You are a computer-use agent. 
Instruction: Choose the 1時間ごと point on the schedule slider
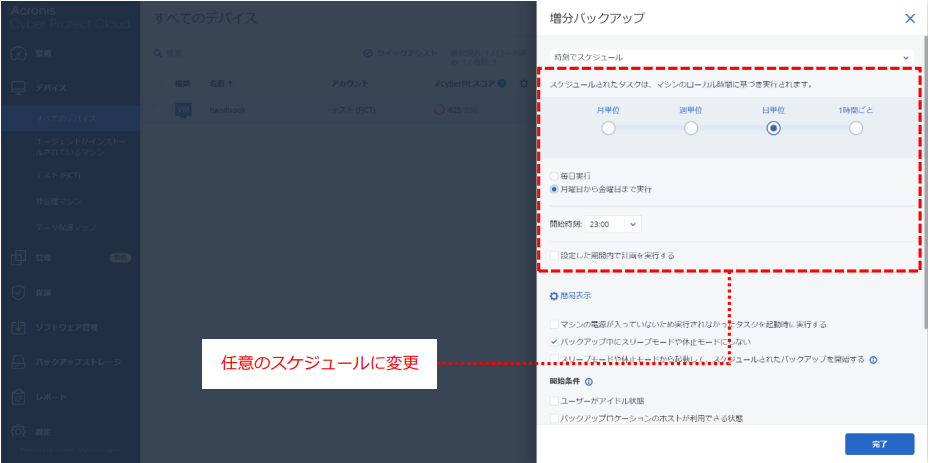[x=856, y=128]
